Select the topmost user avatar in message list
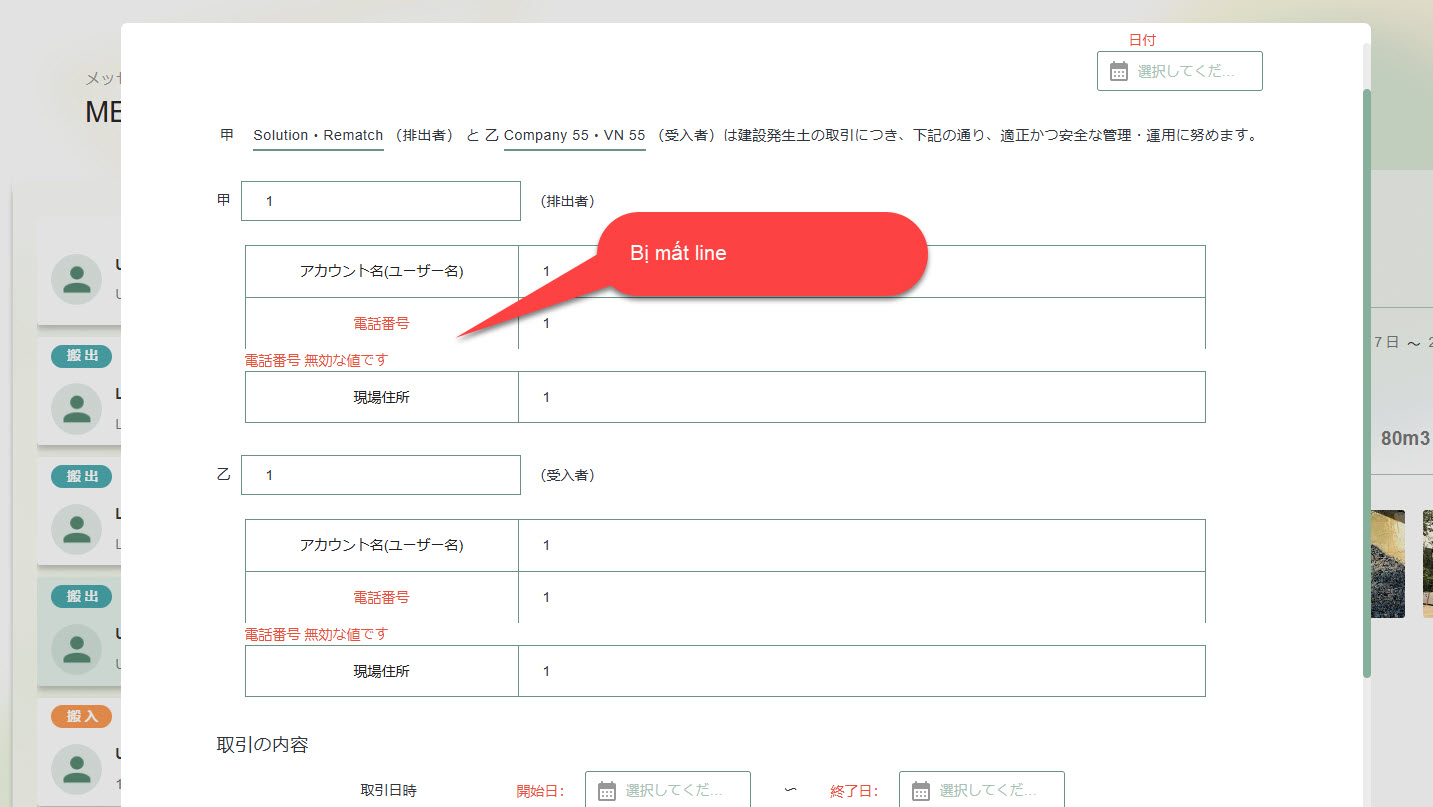The image size is (1433, 807). (76, 279)
